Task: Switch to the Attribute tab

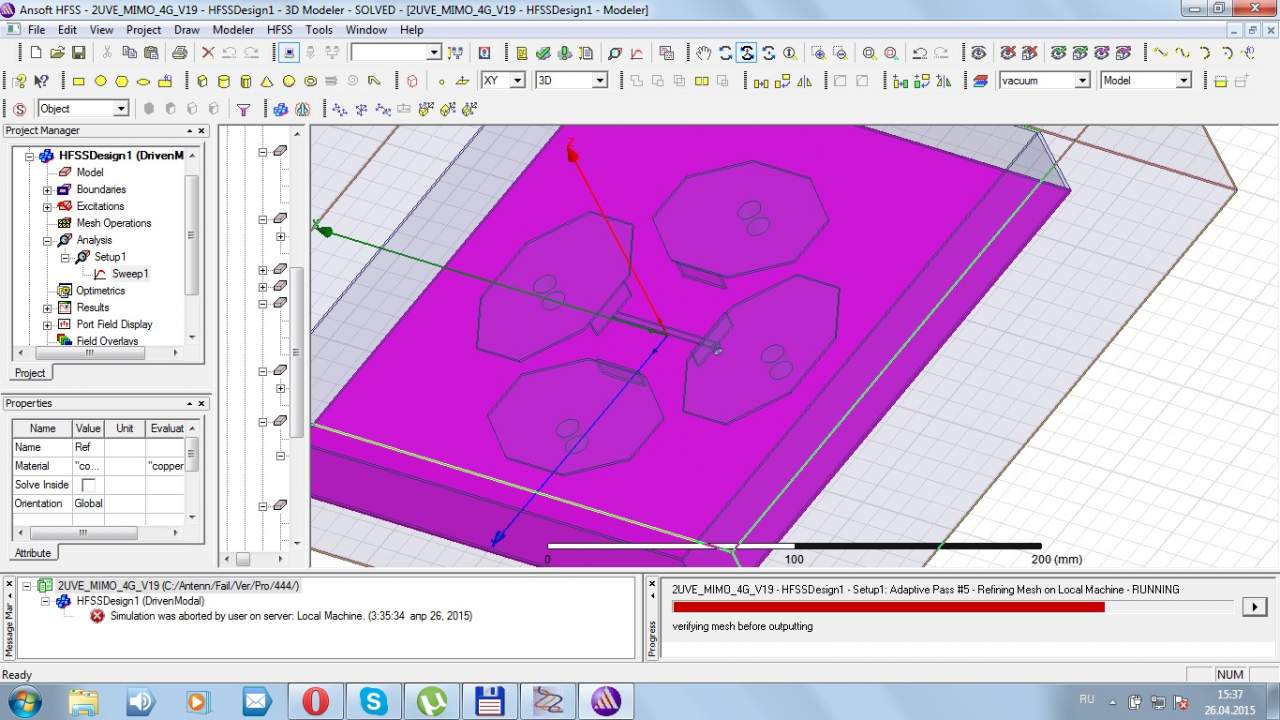Action: (x=33, y=553)
